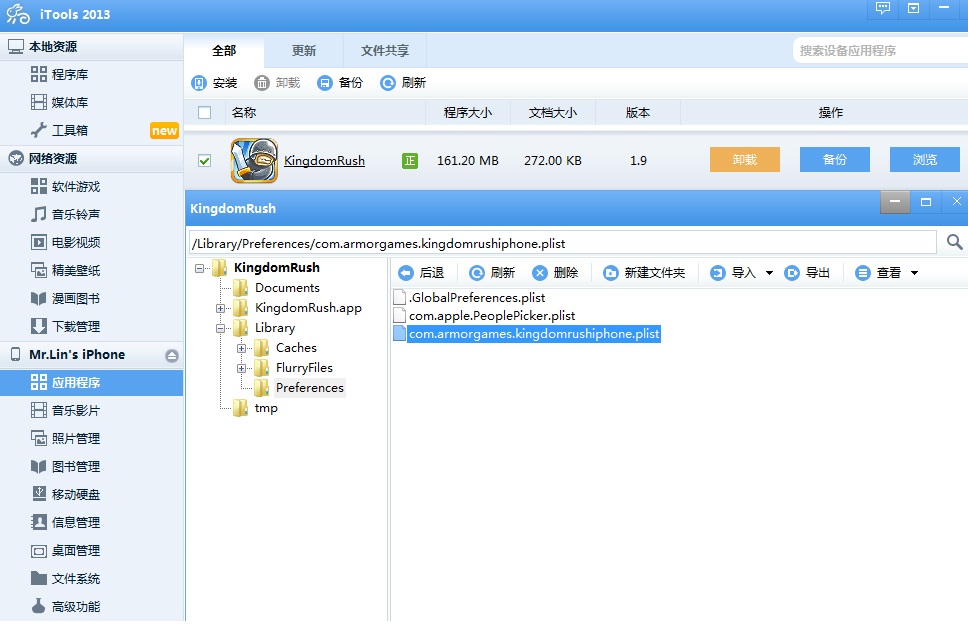Screen dimensions: 968x624
Task: Open 软件游戏 section
Action: click(65, 186)
